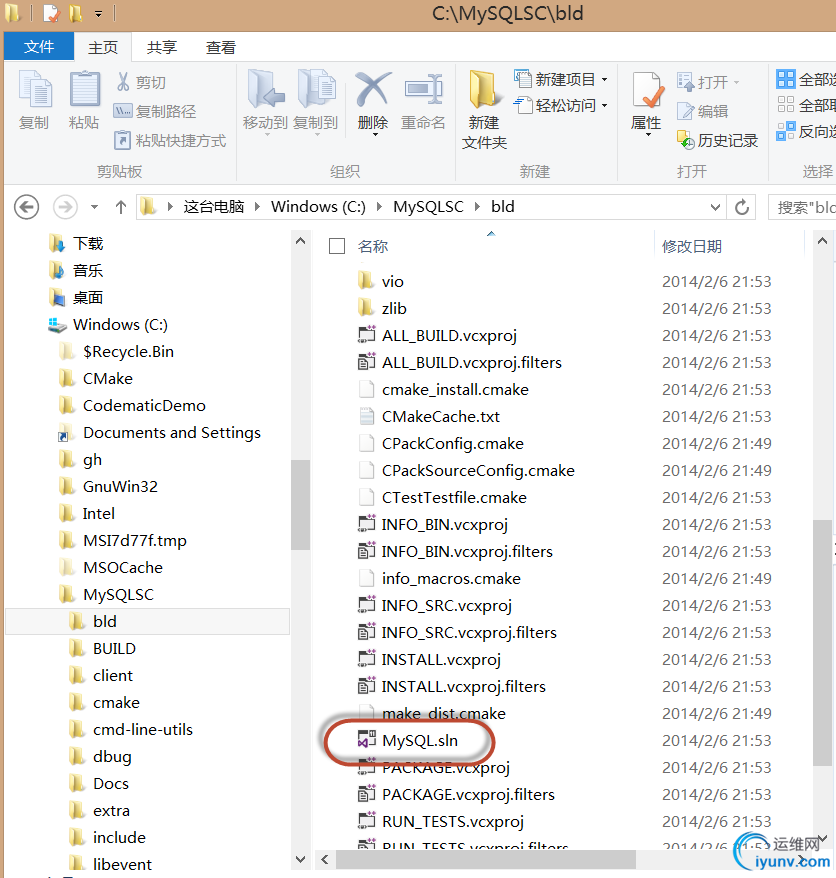Click the Cut scissors icon
Image resolution: width=836 pixels, height=878 pixels.
[123, 82]
